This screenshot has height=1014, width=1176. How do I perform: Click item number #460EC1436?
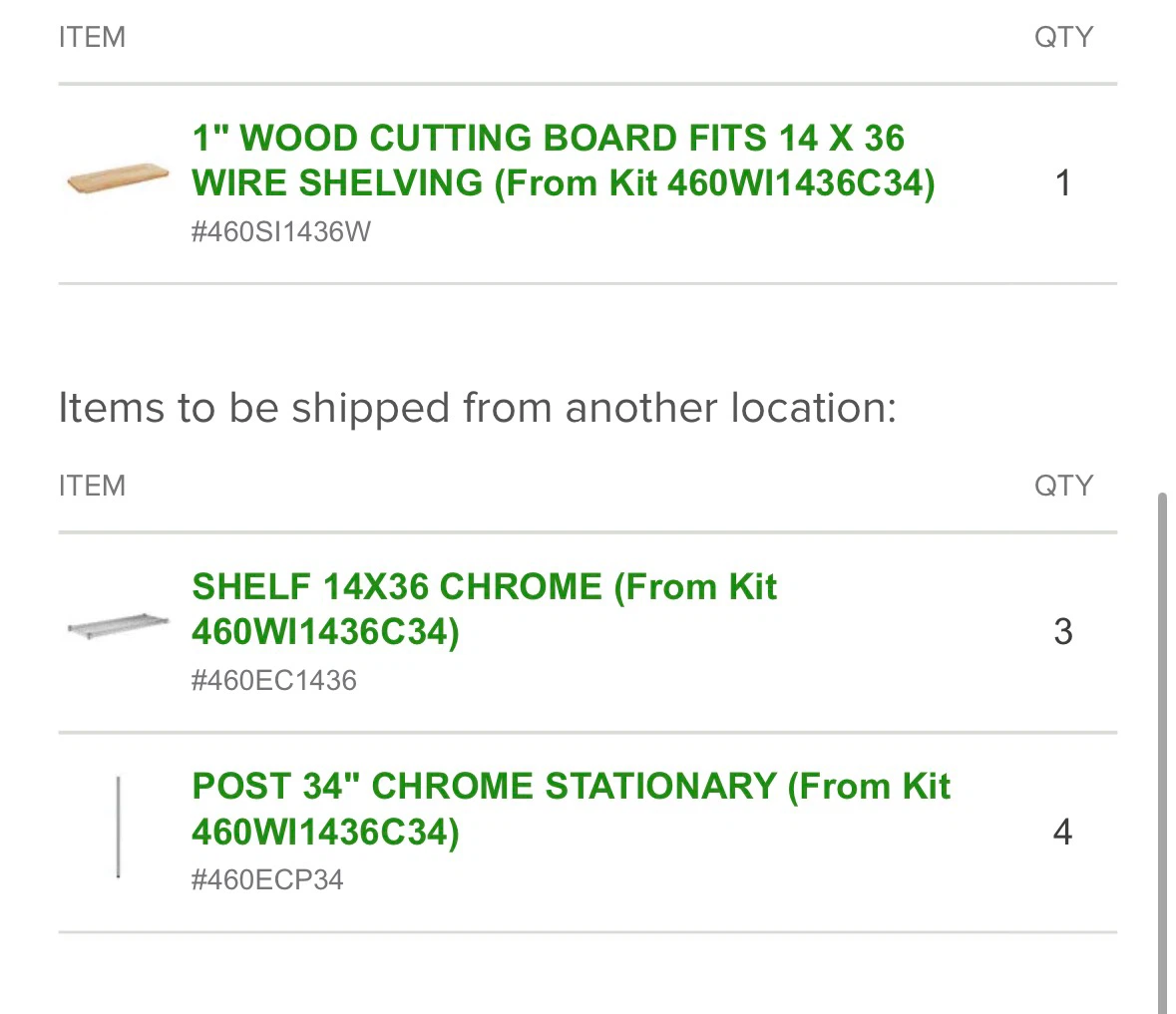[273, 681]
